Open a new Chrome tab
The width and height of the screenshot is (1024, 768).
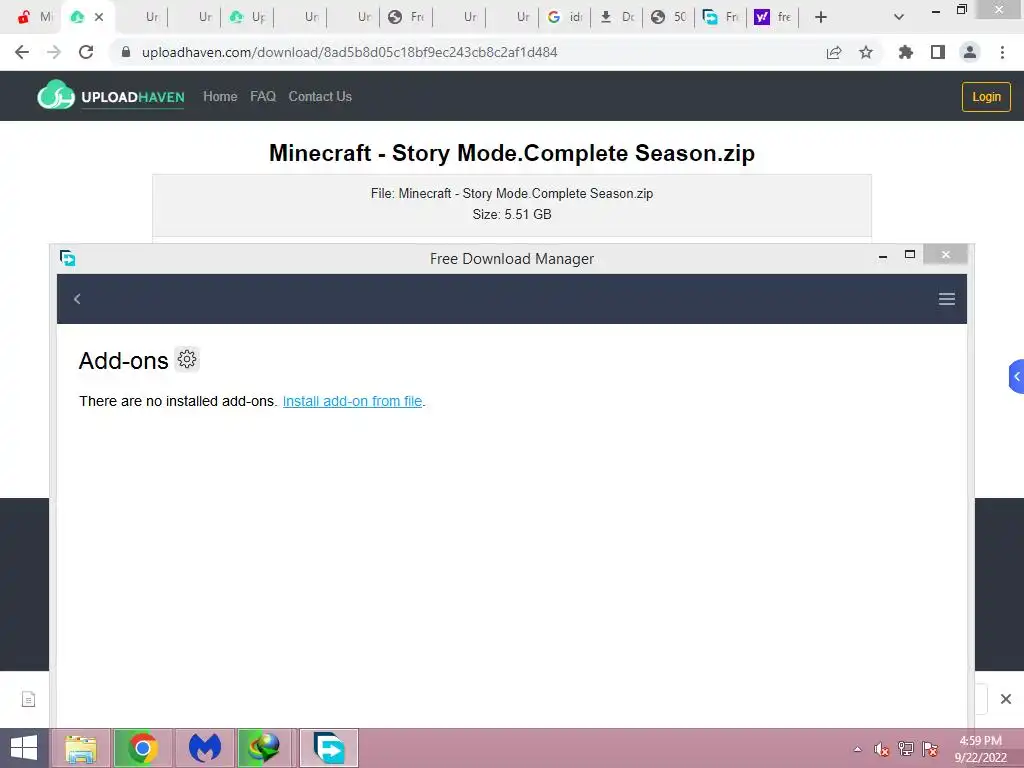tap(821, 17)
